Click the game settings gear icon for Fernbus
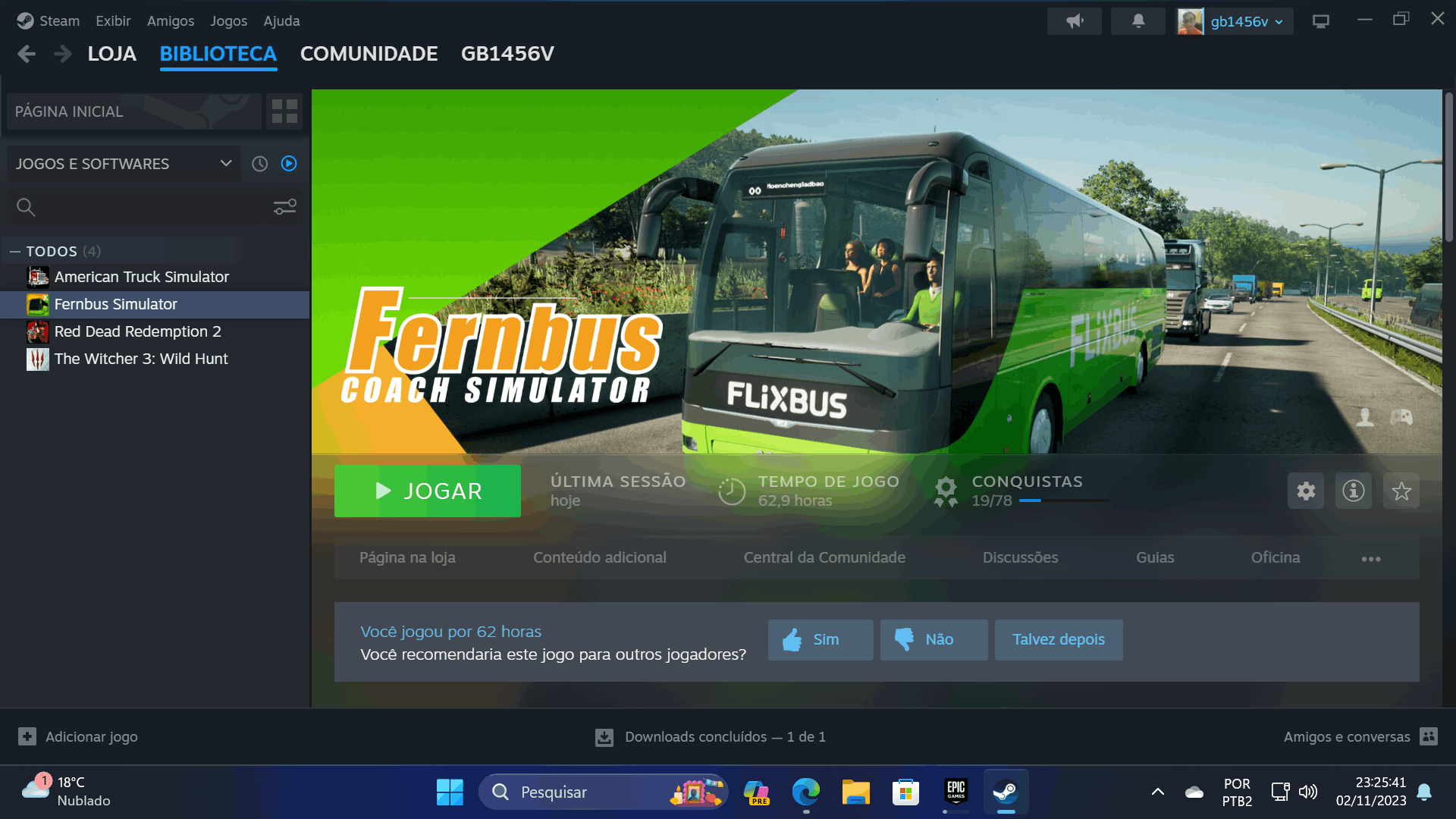The width and height of the screenshot is (1456, 819). (1306, 490)
